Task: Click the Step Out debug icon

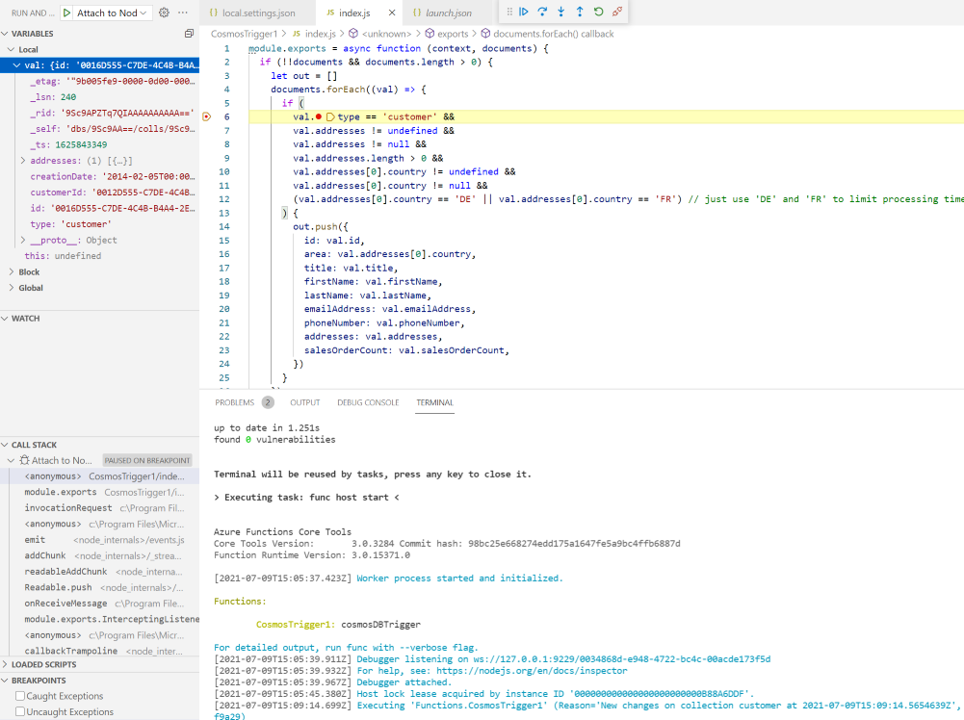Action: point(580,11)
